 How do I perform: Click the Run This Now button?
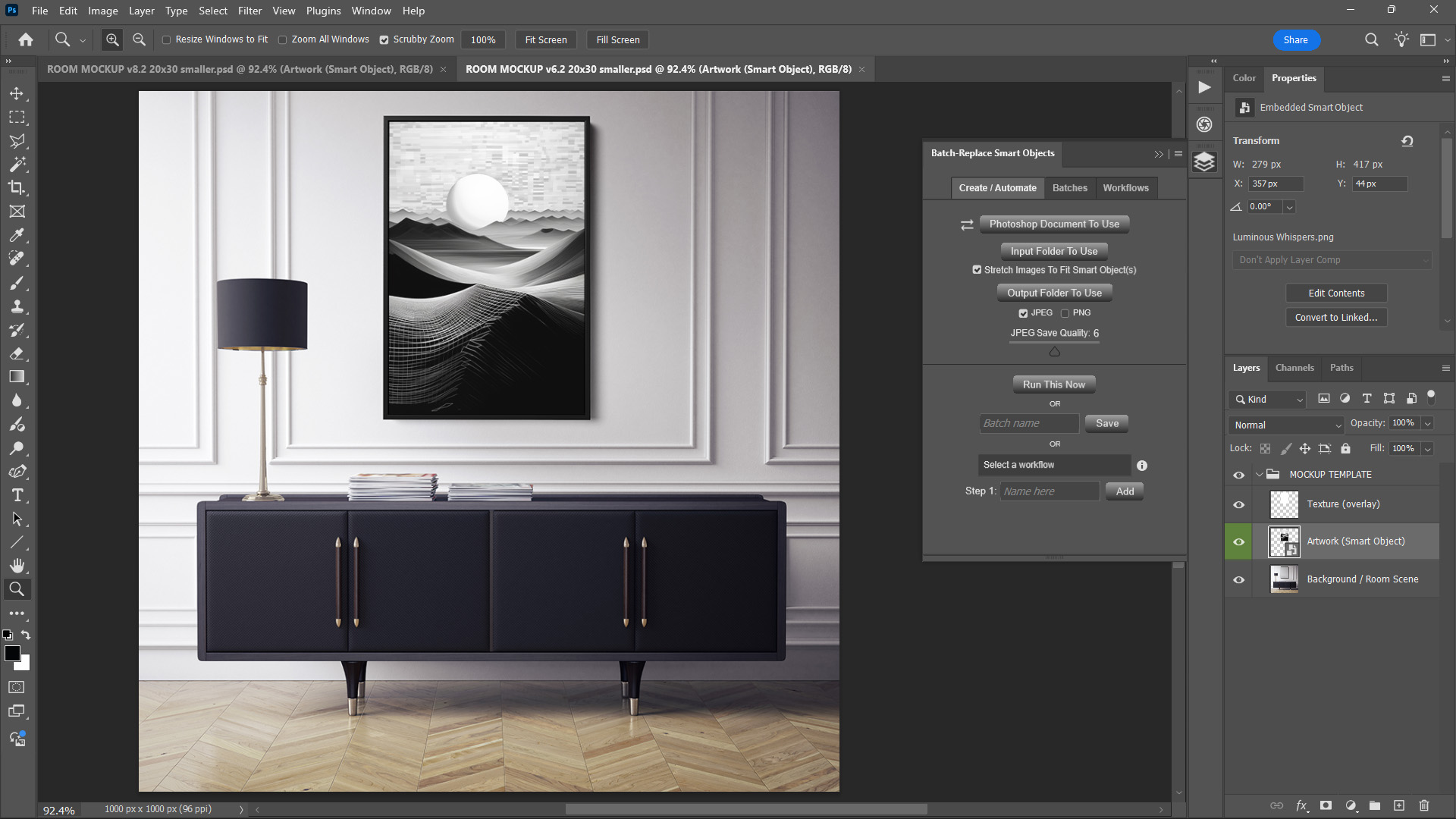[1053, 384]
